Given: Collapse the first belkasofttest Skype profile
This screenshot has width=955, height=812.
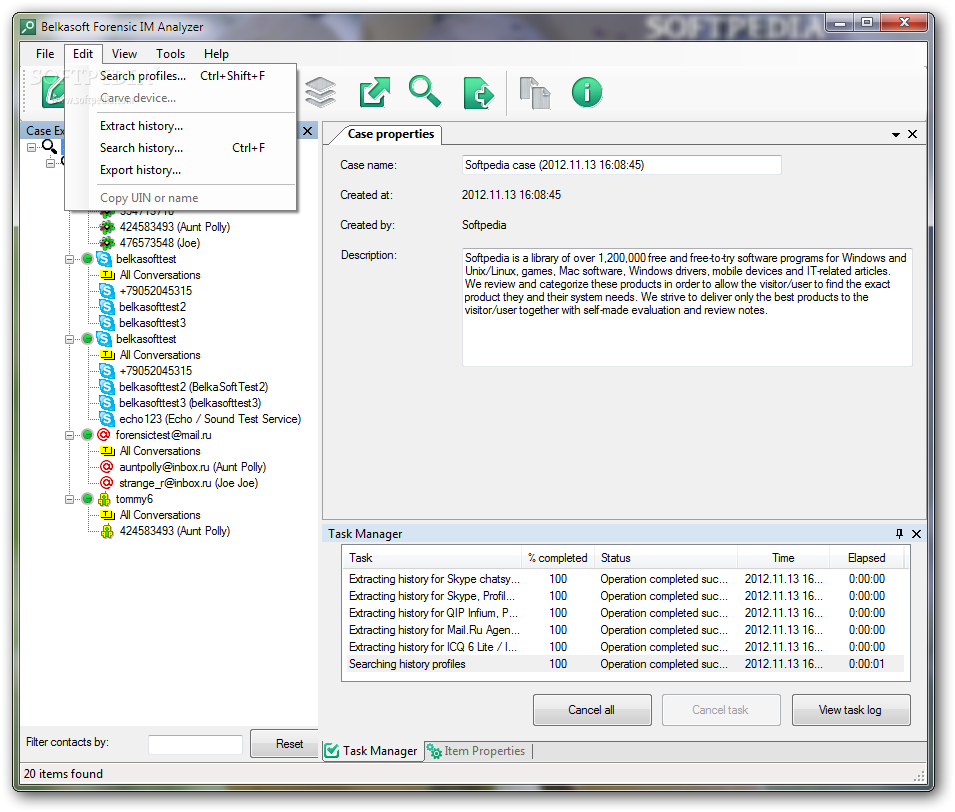Looking at the screenshot, I should pos(69,259).
